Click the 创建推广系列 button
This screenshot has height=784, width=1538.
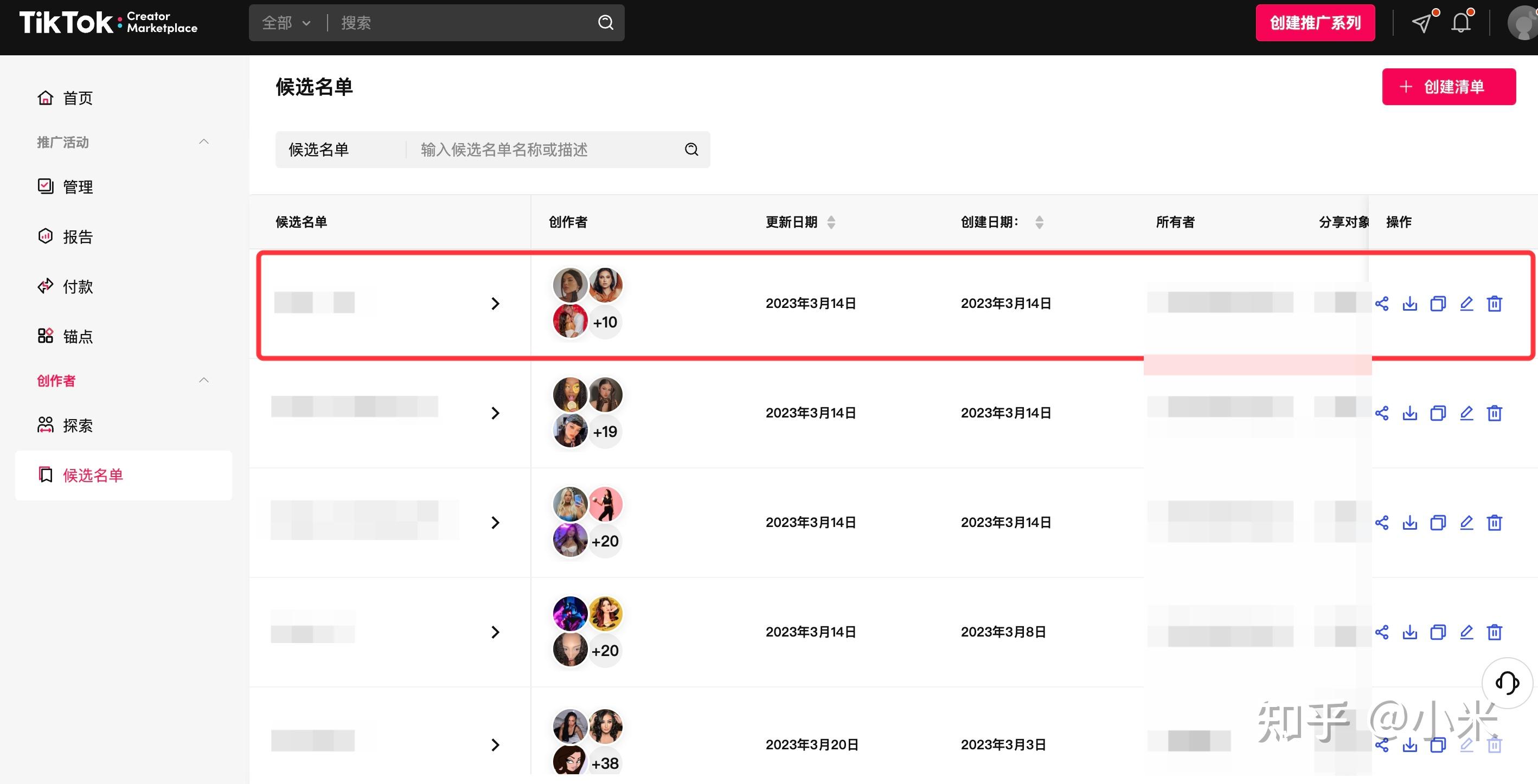[x=1315, y=23]
